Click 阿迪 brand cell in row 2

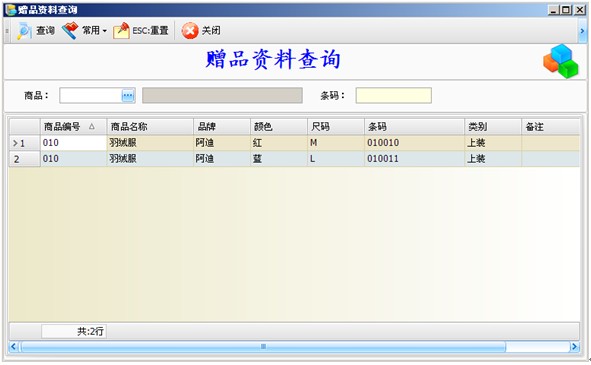click(x=222, y=159)
